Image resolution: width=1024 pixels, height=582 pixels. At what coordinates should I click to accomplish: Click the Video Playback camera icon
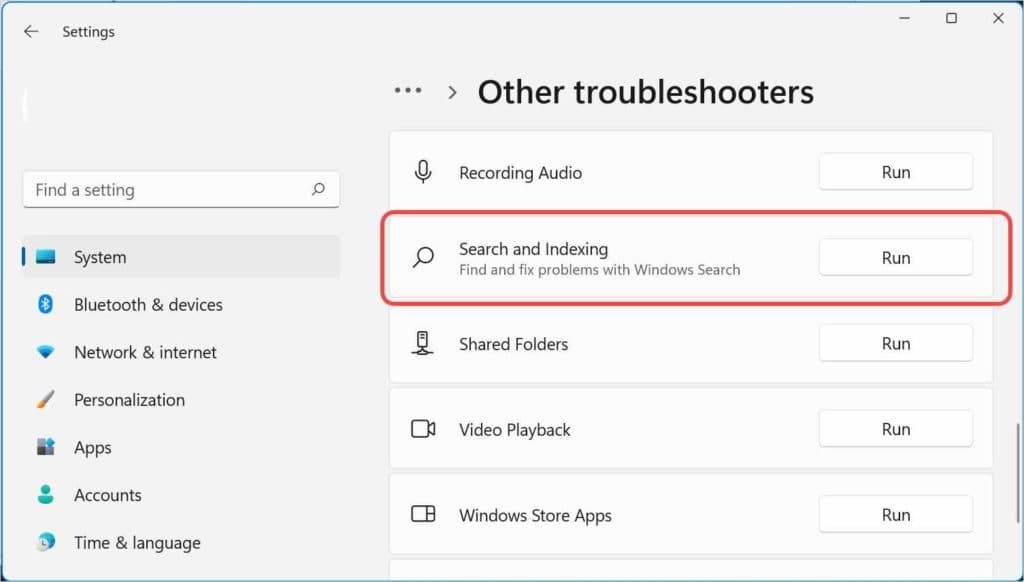[423, 429]
